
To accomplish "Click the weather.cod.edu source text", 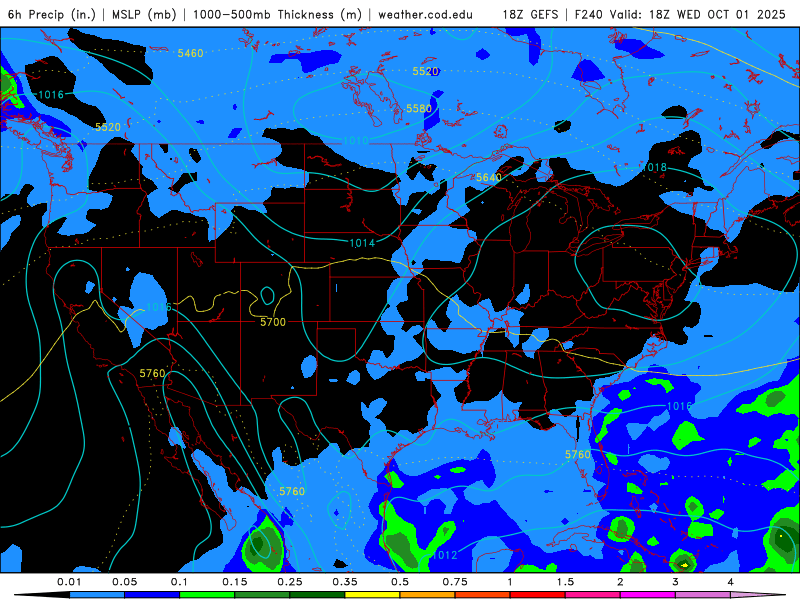I will [425, 14].
